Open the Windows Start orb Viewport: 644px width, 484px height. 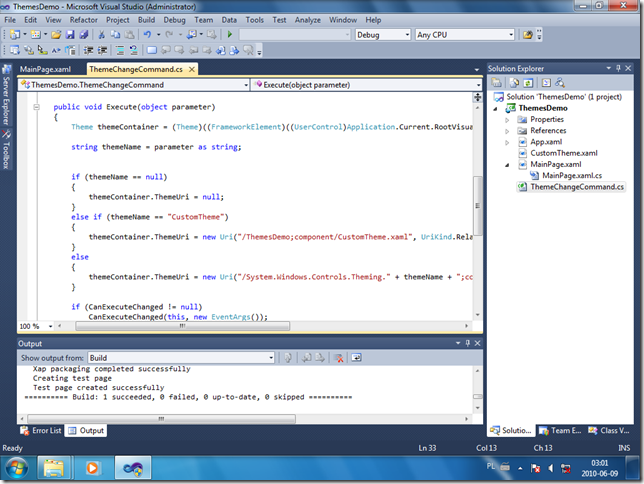click(x=16, y=468)
